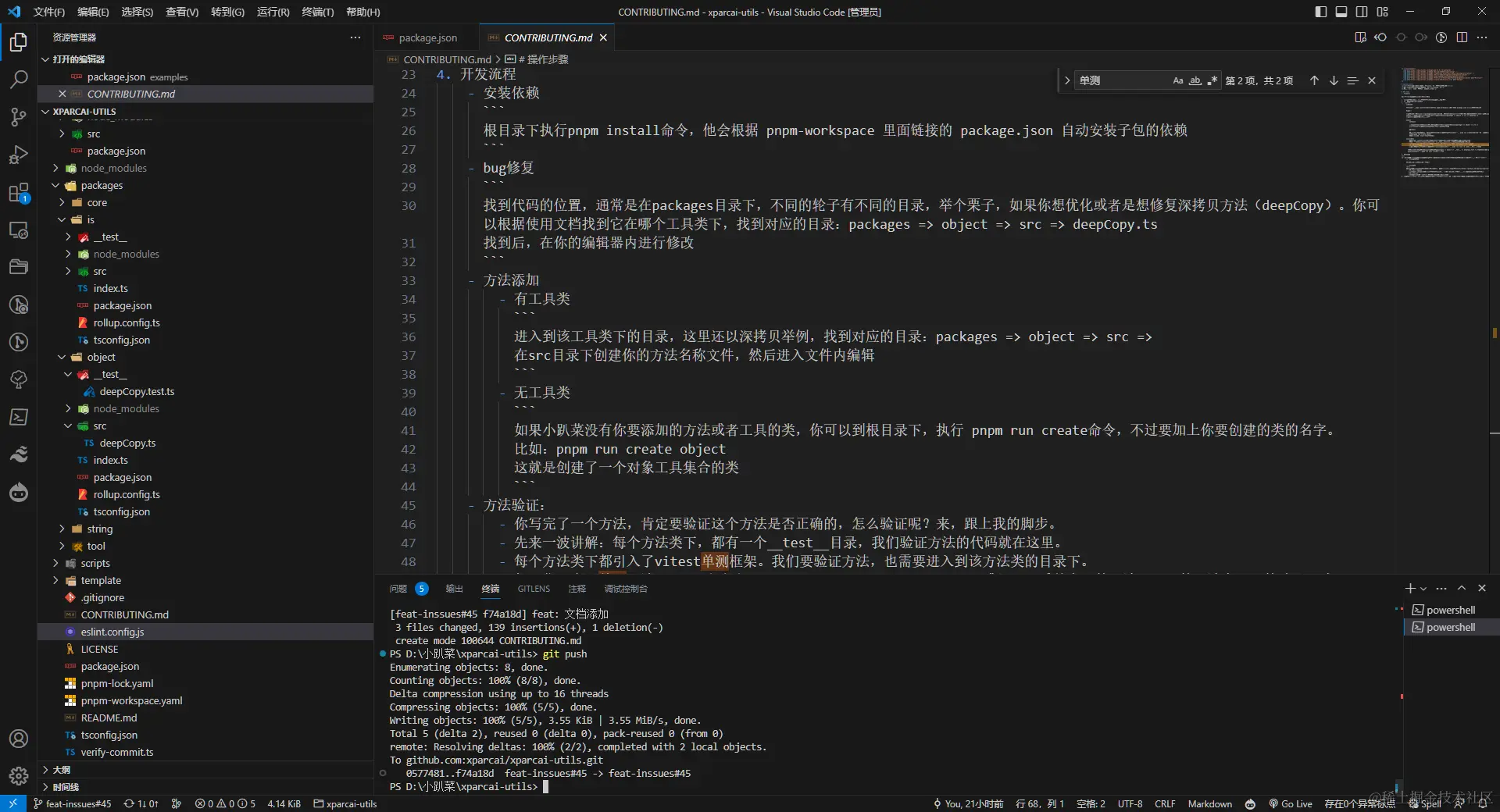
Task: Collapse the object folder
Action: click(x=101, y=357)
